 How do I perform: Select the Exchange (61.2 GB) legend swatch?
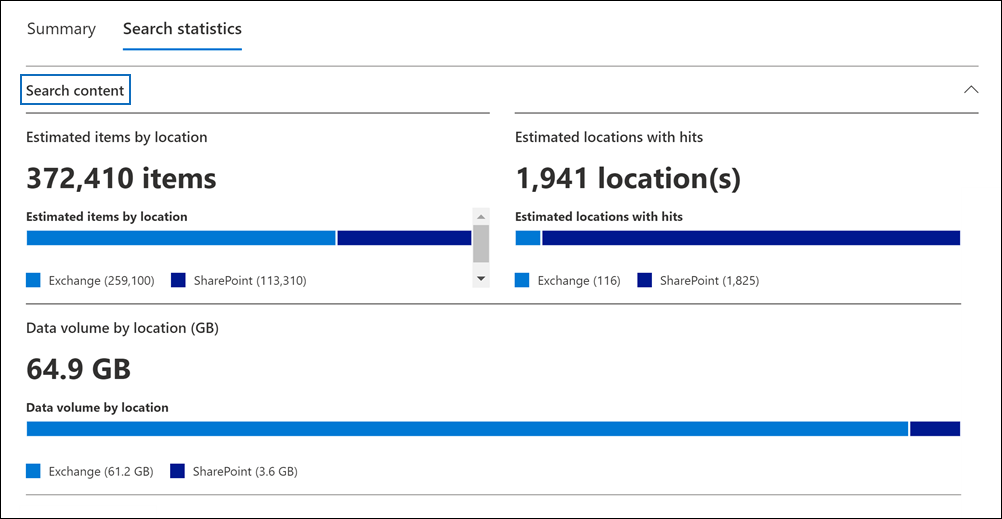[33, 471]
